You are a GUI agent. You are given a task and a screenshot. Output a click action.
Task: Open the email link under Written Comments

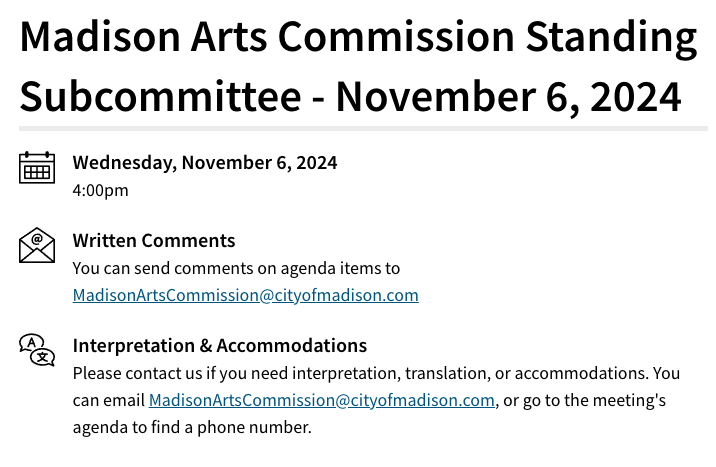pos(246,295)
